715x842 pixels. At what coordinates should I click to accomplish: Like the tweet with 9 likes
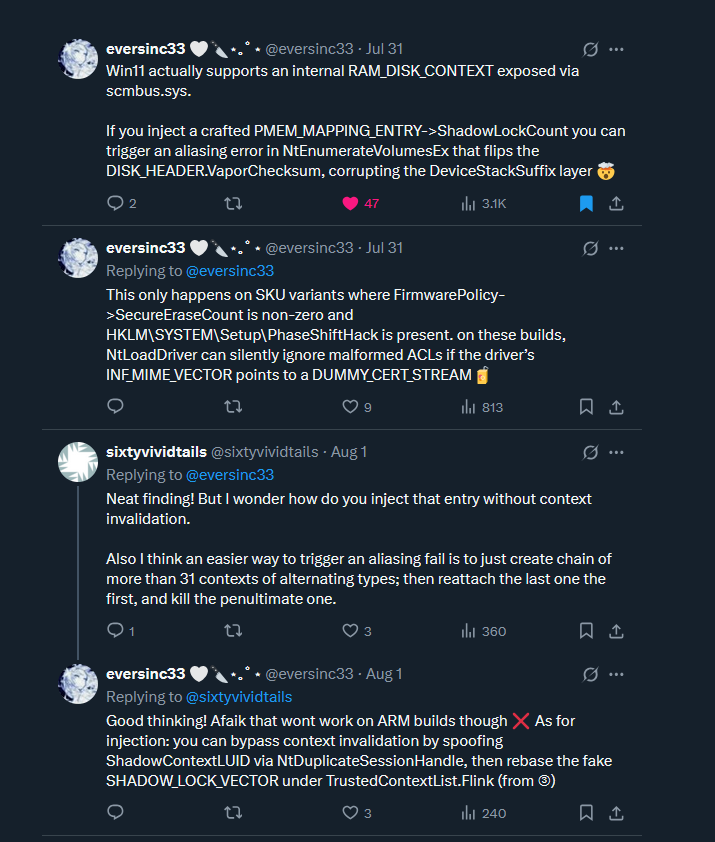click(x=351, y=407)
